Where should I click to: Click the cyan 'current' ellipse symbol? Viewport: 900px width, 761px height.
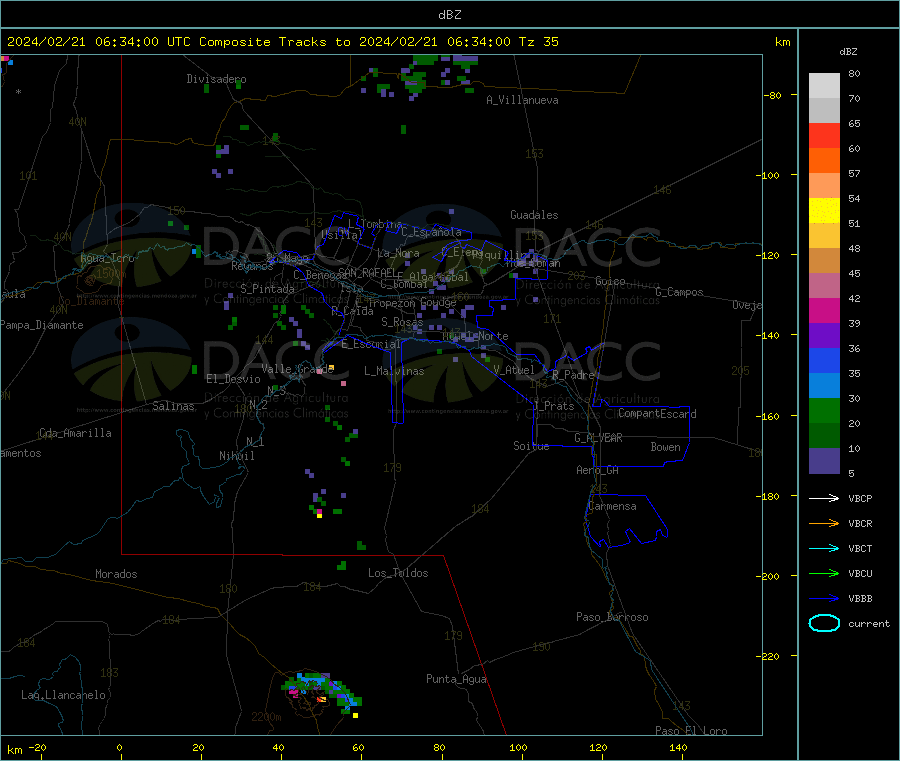point(824,623)
